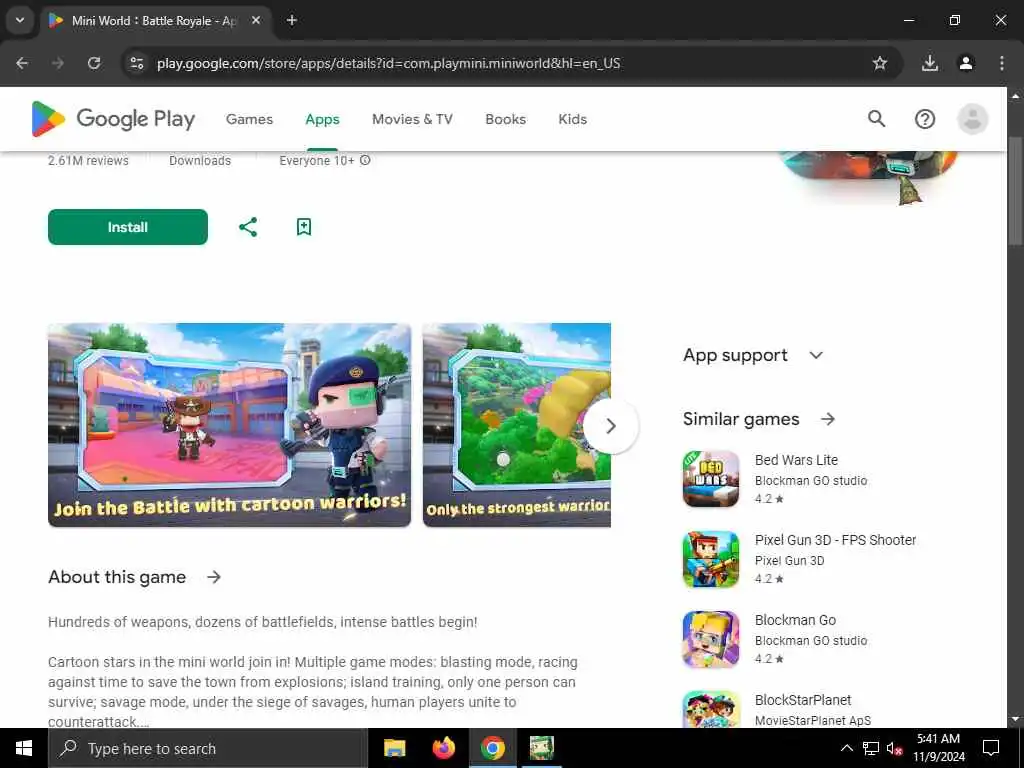Open BlockStarPlanet title link
Viewport: 1024px width, 768px height.
coord(803,700)
